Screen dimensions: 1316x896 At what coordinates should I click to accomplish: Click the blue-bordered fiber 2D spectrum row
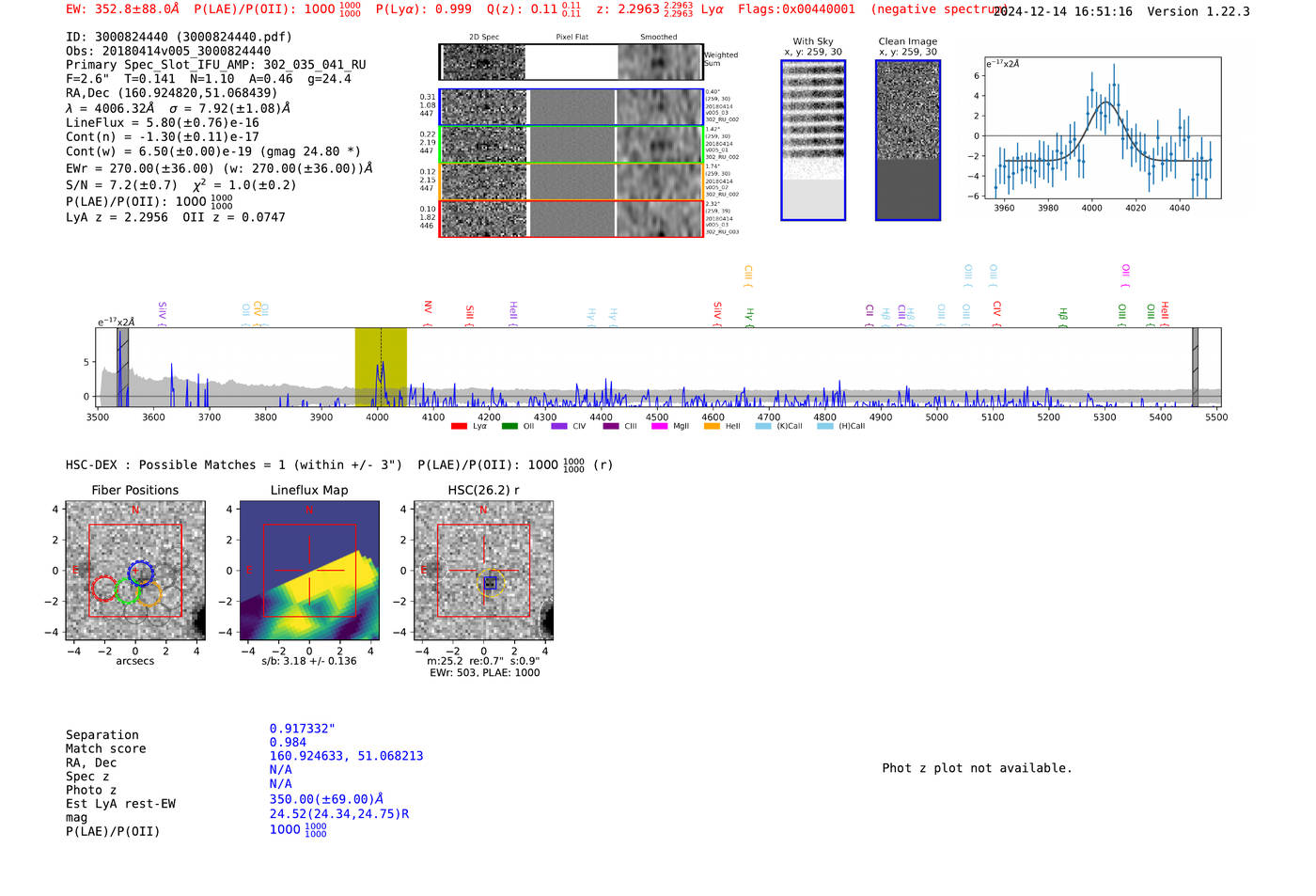(572, 107)
